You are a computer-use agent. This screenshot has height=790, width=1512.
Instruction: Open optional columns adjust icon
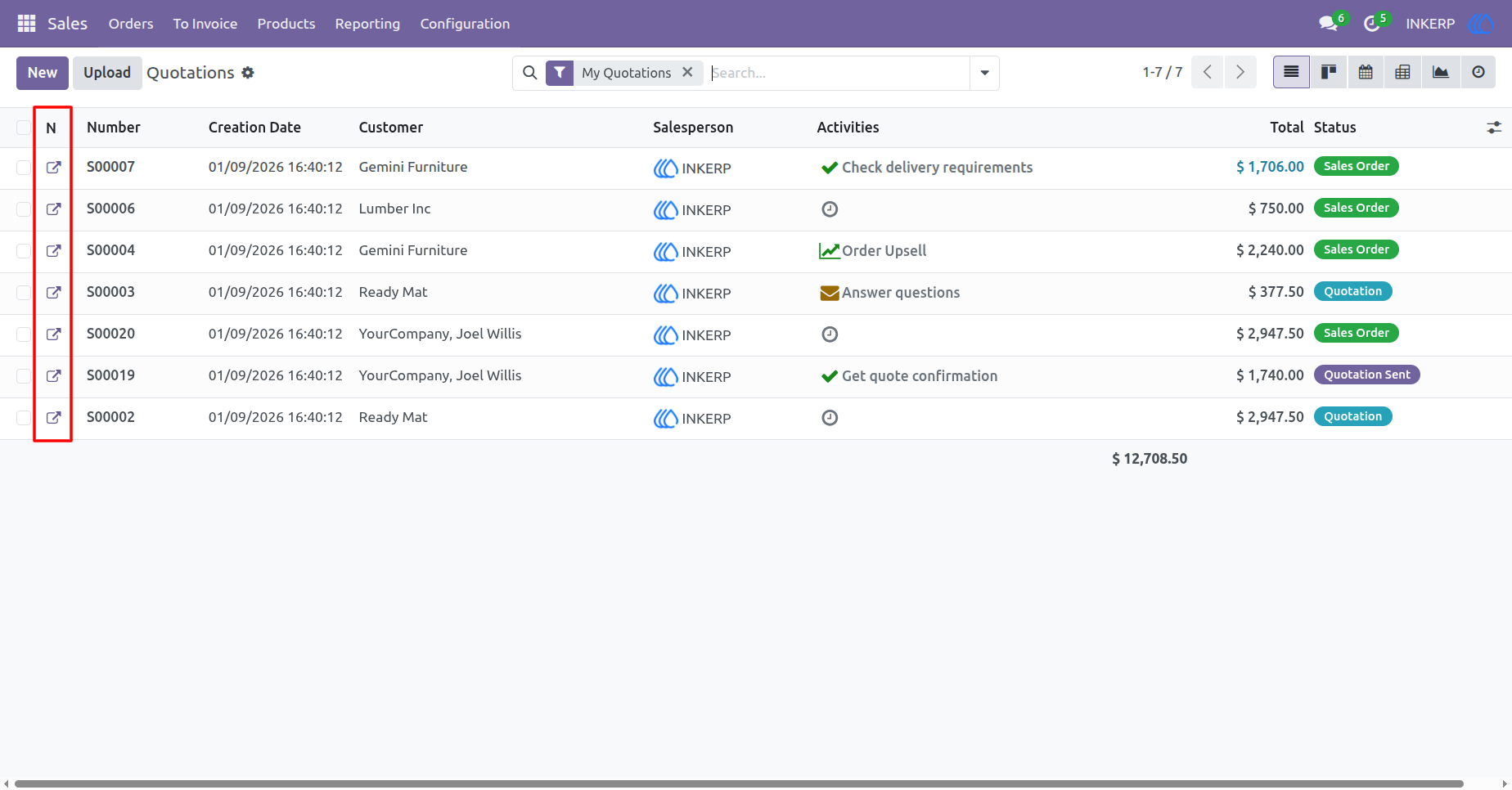1494,128
